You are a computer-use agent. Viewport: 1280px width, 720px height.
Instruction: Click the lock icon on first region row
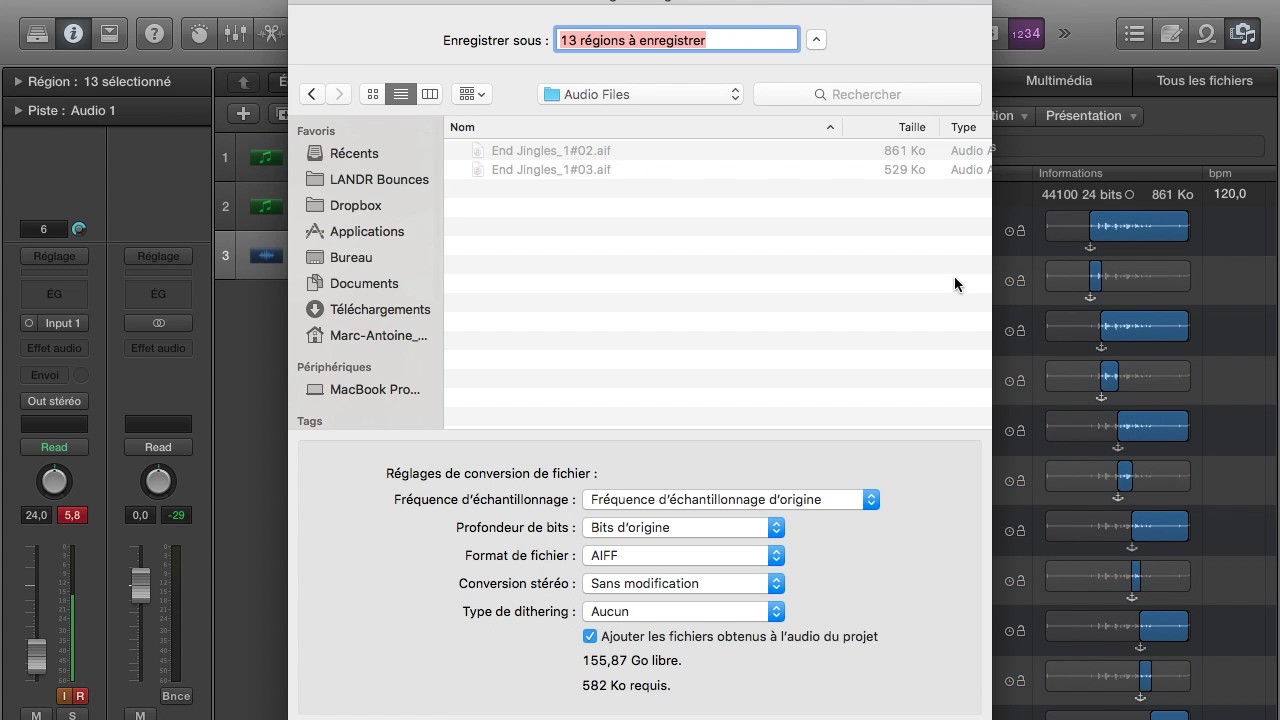pos(1021,231)
